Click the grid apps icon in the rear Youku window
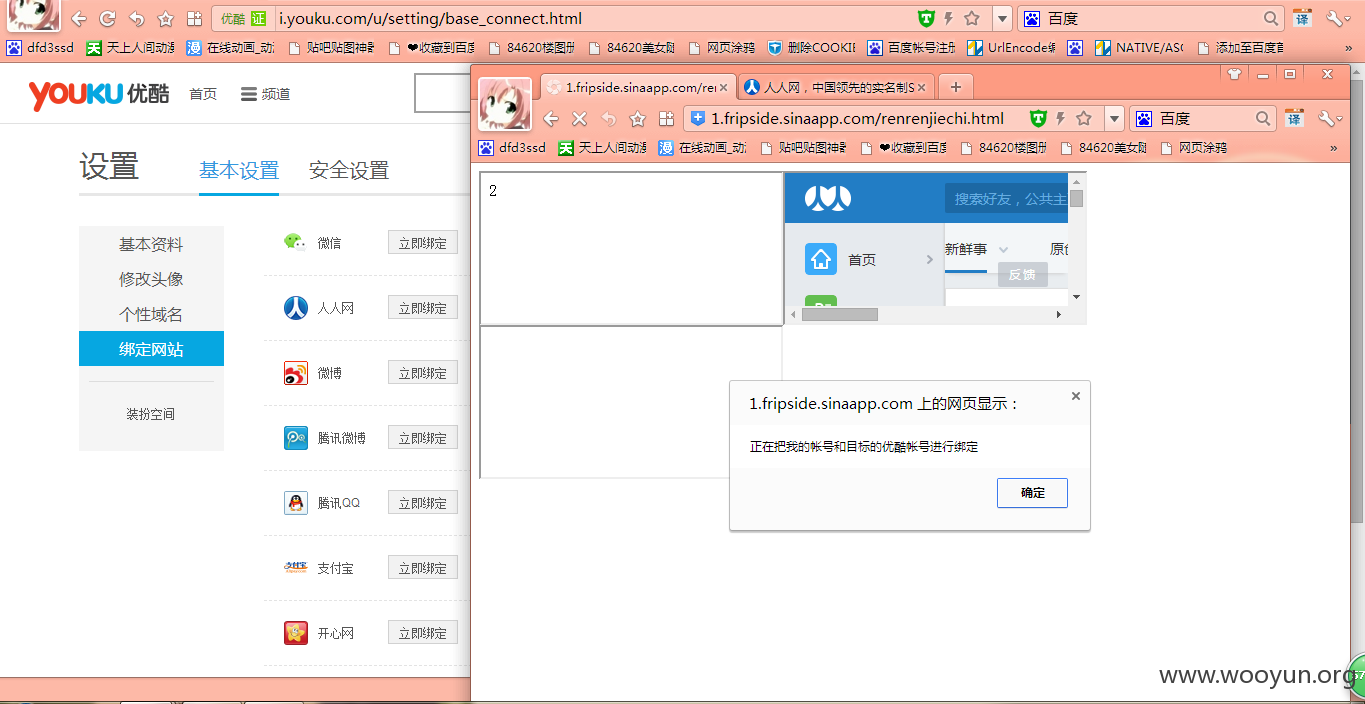1365x704 pixels. coord(195,18)
